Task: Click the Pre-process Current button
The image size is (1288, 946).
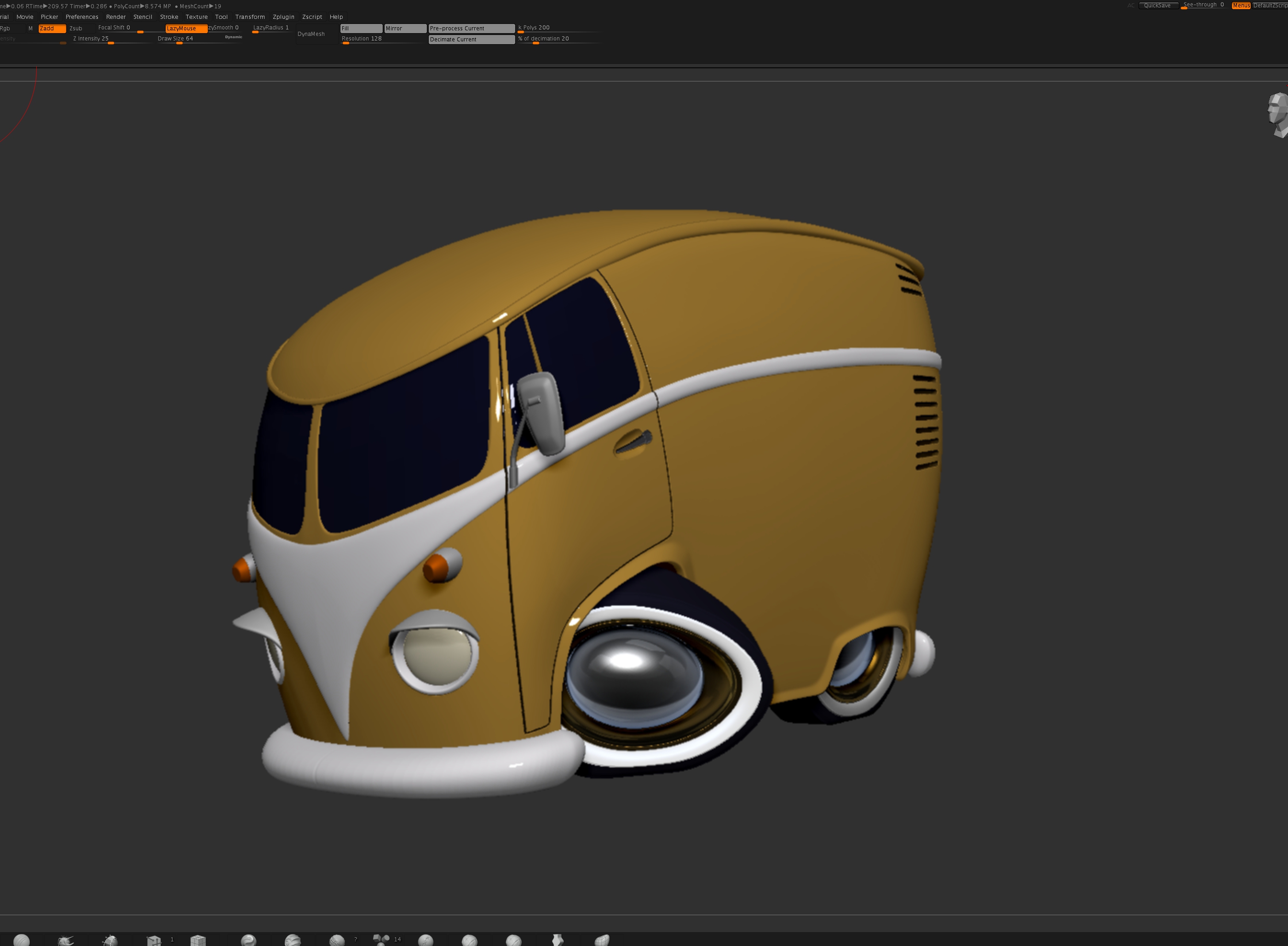Action: (x=471, y=28)
